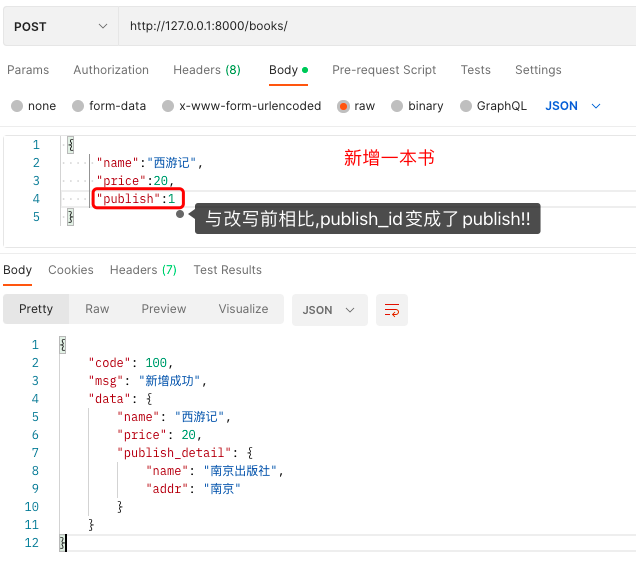Open the request Settings tab
Screen dimensions: 636x565
[538, 70]
